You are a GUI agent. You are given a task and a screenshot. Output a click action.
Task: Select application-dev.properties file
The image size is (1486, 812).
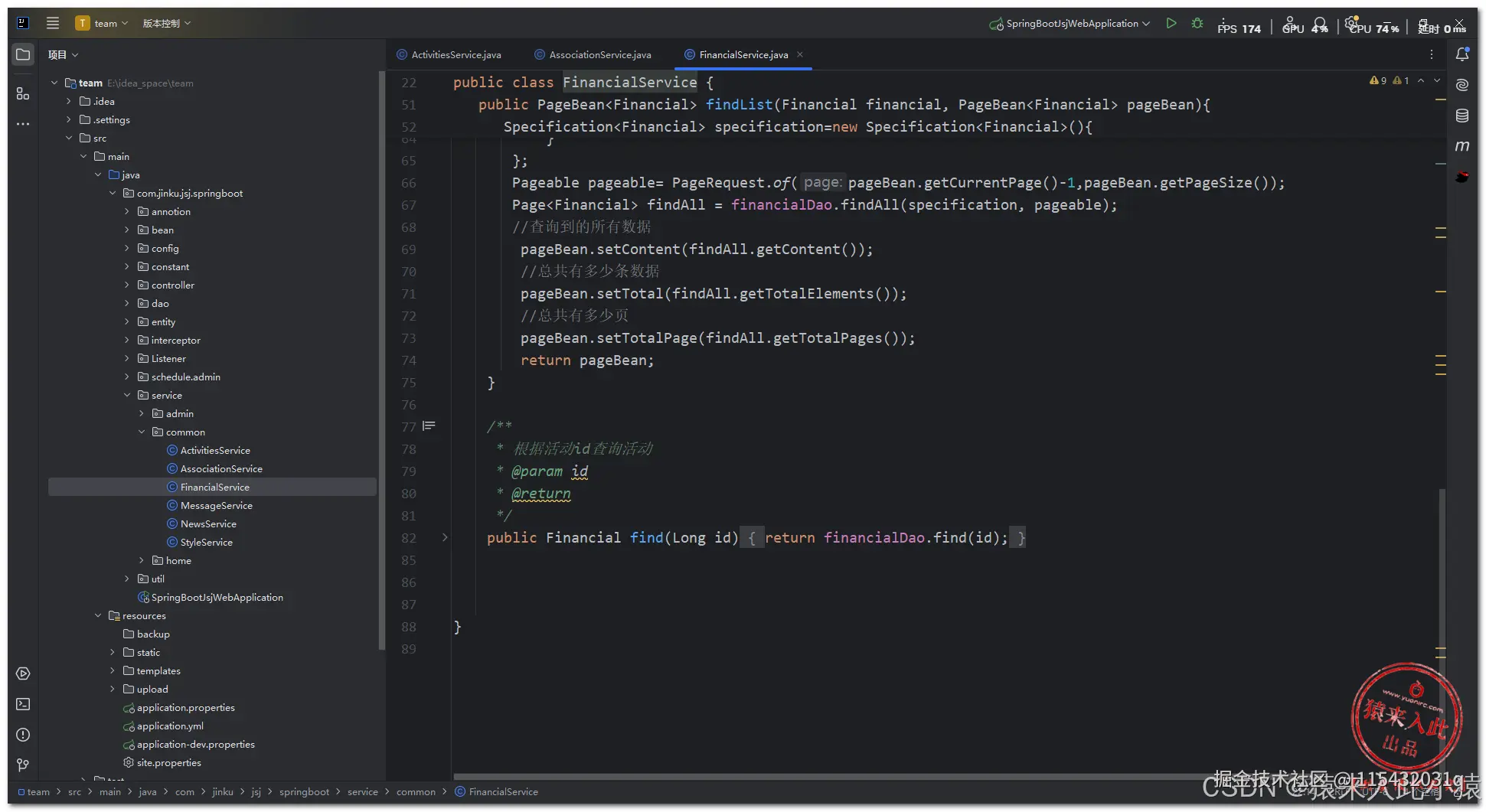tap(195, 744)
